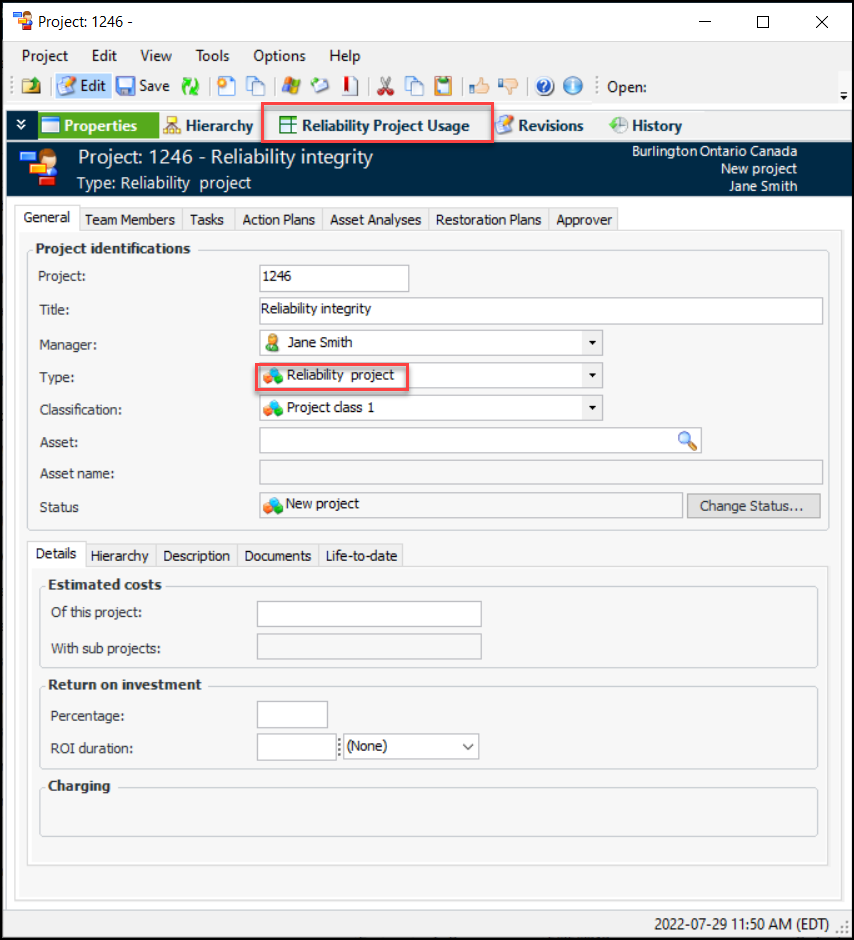Click the project header person icon
854x940 pixels.
(39, 167)
